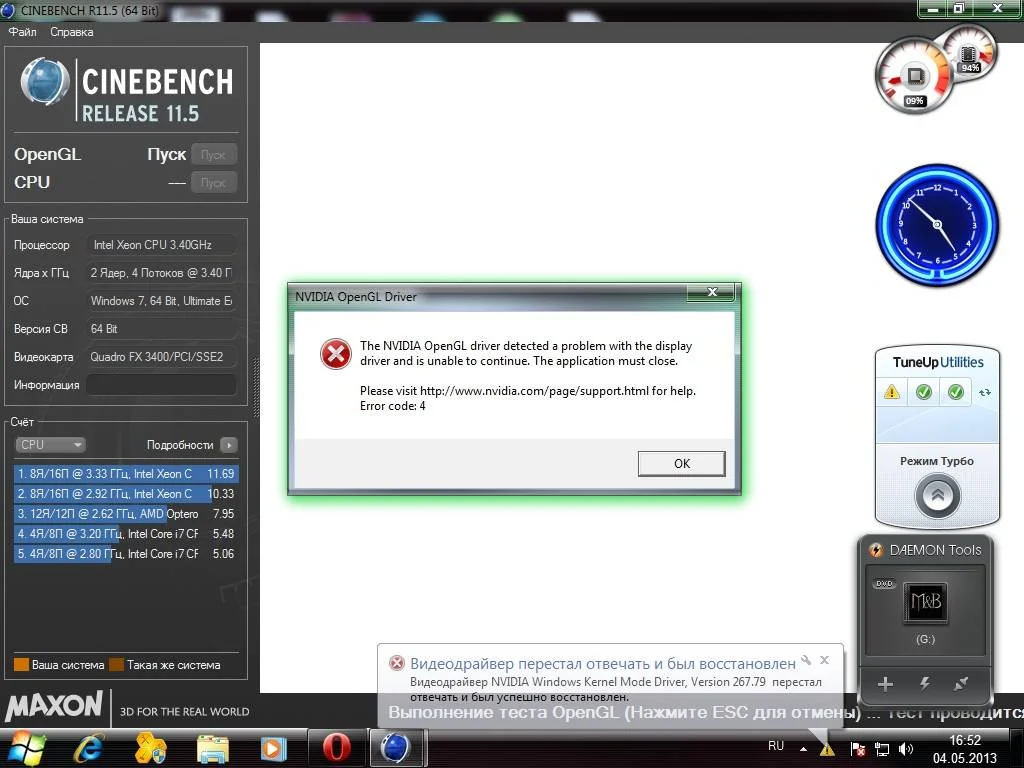Close the NVIDIA OpenGL Driver dialog
The width and height of the screenshot is (1024, 768).
coord(712,292)
